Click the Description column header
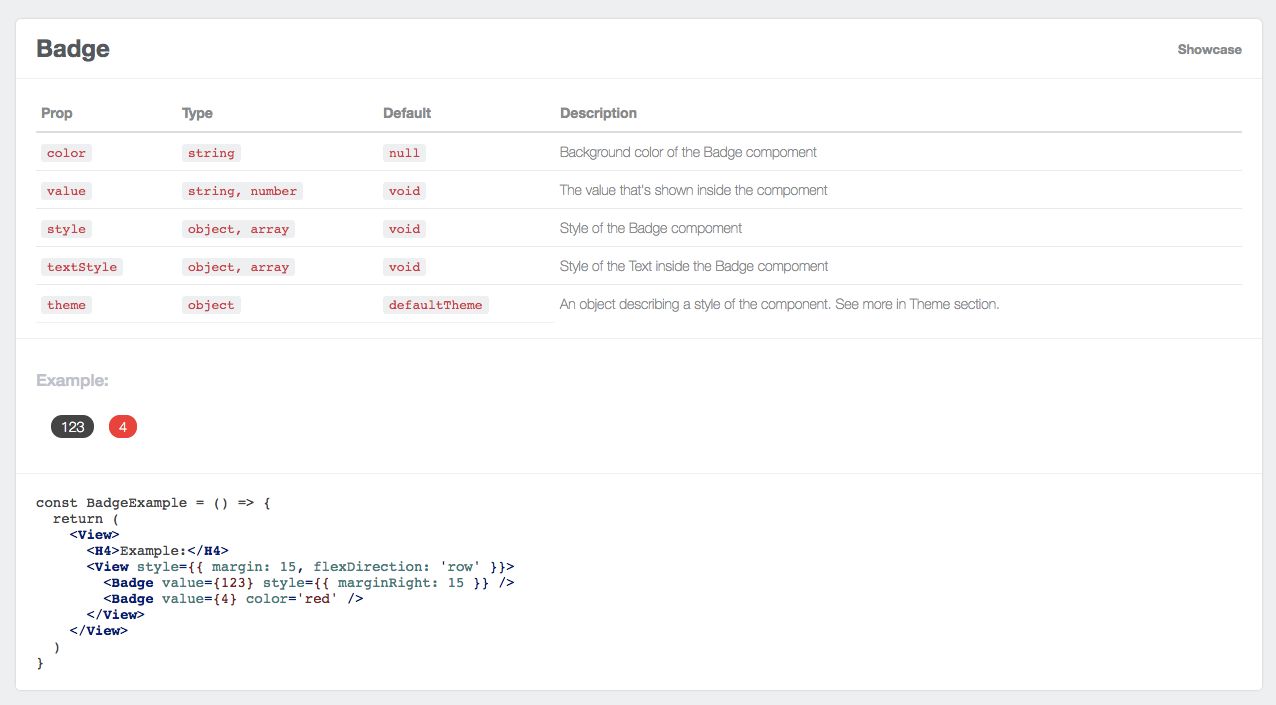 [x=598, y=113]
